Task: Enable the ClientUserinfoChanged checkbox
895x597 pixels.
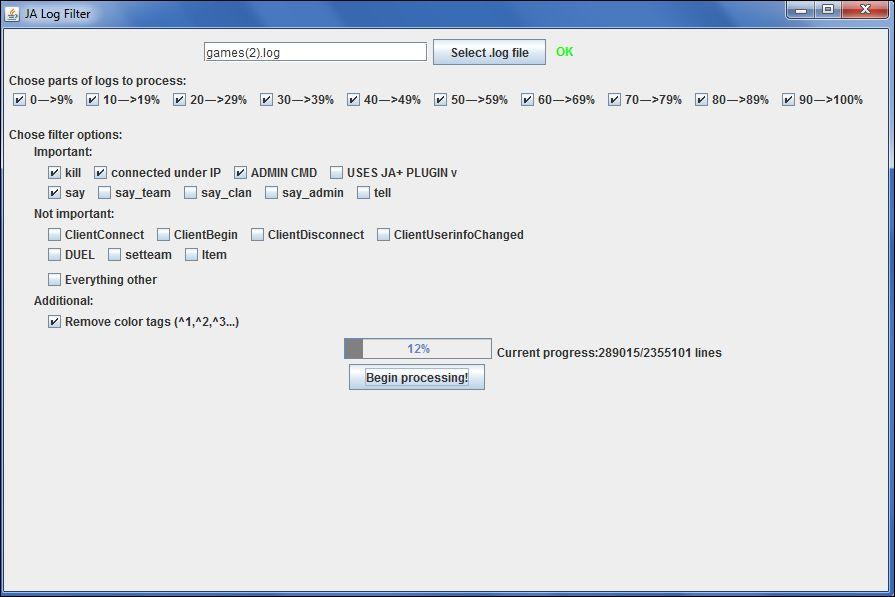Action: [383, 235]
